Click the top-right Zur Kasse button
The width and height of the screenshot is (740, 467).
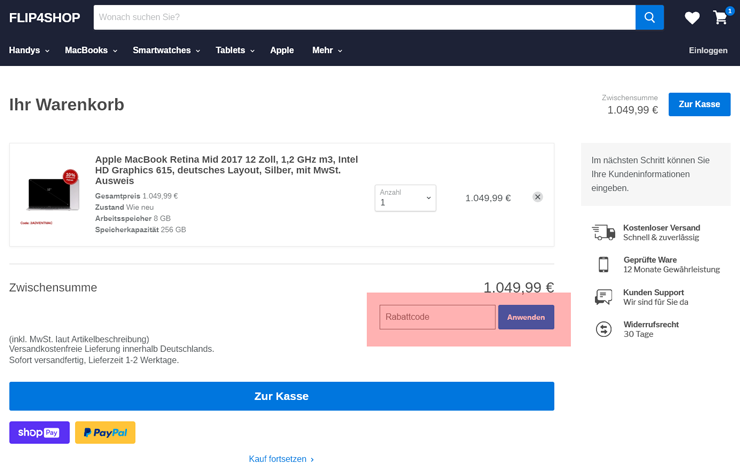(x=699, y=104)
